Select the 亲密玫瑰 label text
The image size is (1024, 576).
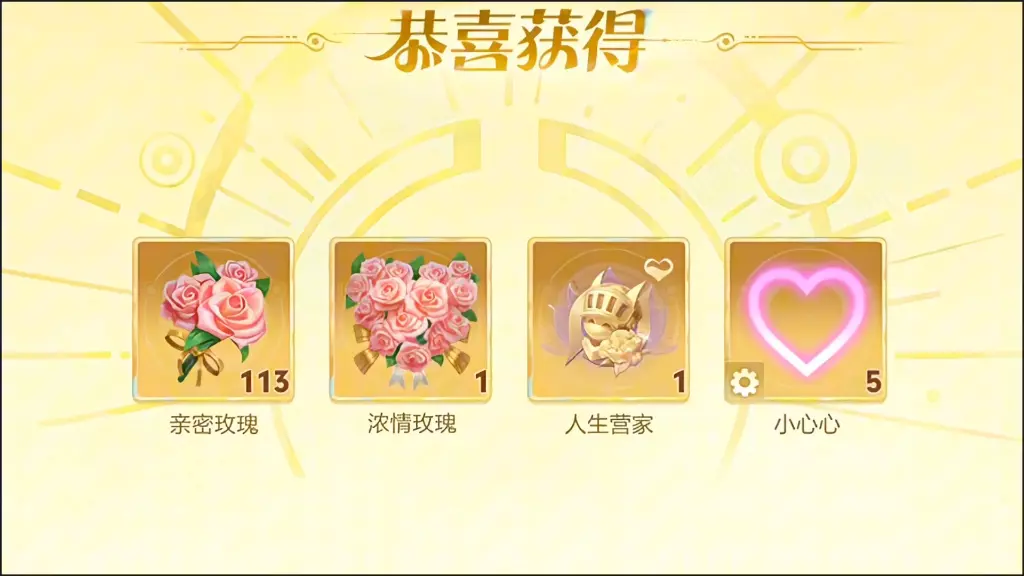click(x=214, y=424)
